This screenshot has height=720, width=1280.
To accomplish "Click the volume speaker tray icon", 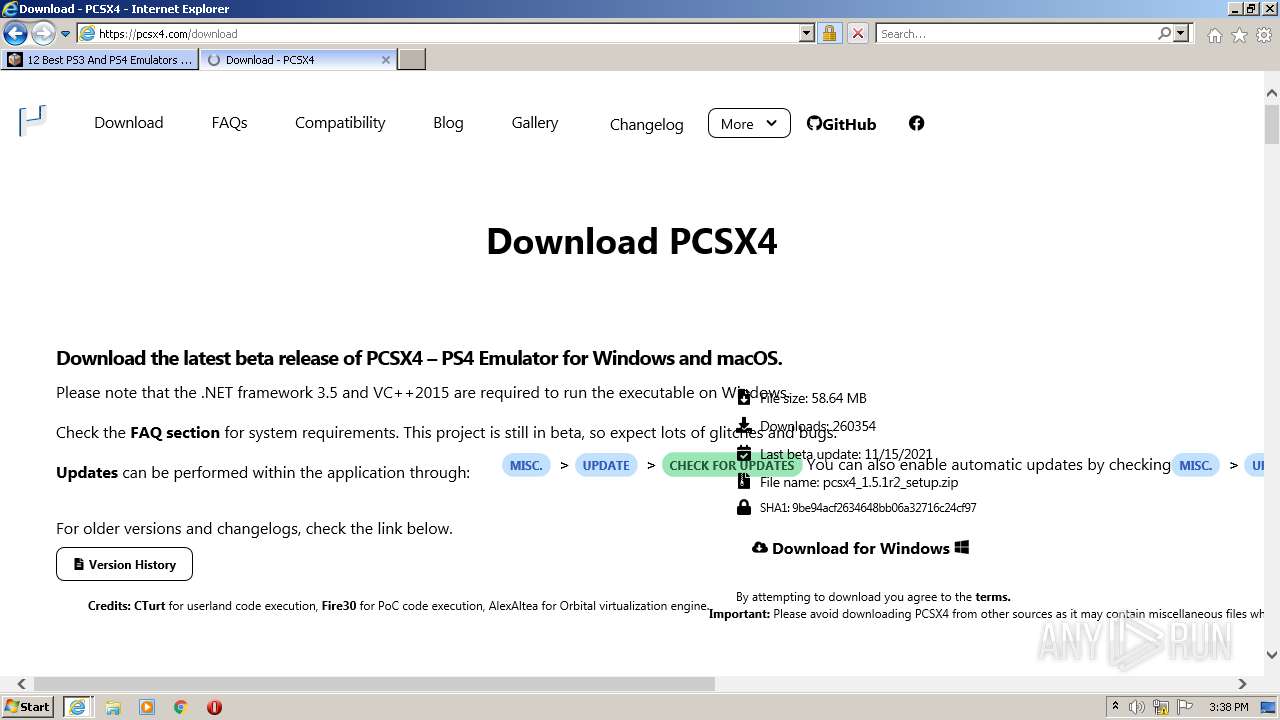I will point(1137,707).
